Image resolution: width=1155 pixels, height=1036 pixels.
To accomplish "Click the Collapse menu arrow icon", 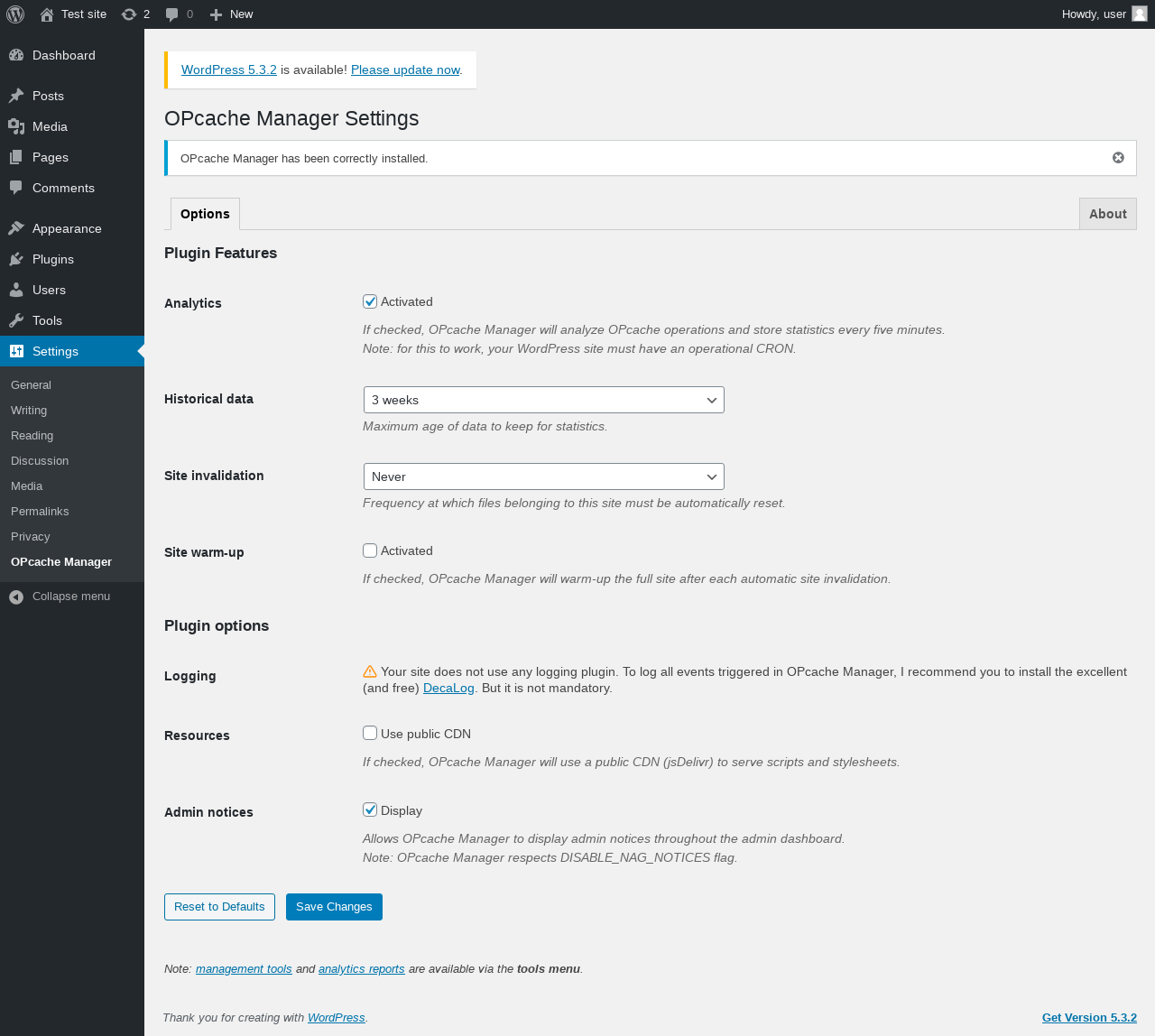I will (x=16, y=597).
